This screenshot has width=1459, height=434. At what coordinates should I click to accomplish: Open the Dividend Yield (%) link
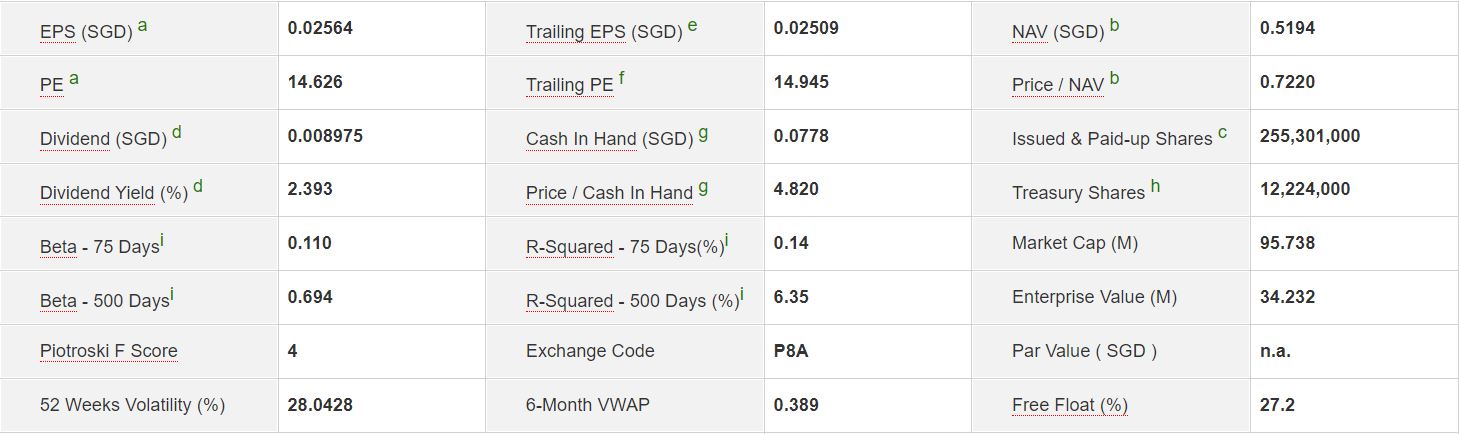[113, 193]
